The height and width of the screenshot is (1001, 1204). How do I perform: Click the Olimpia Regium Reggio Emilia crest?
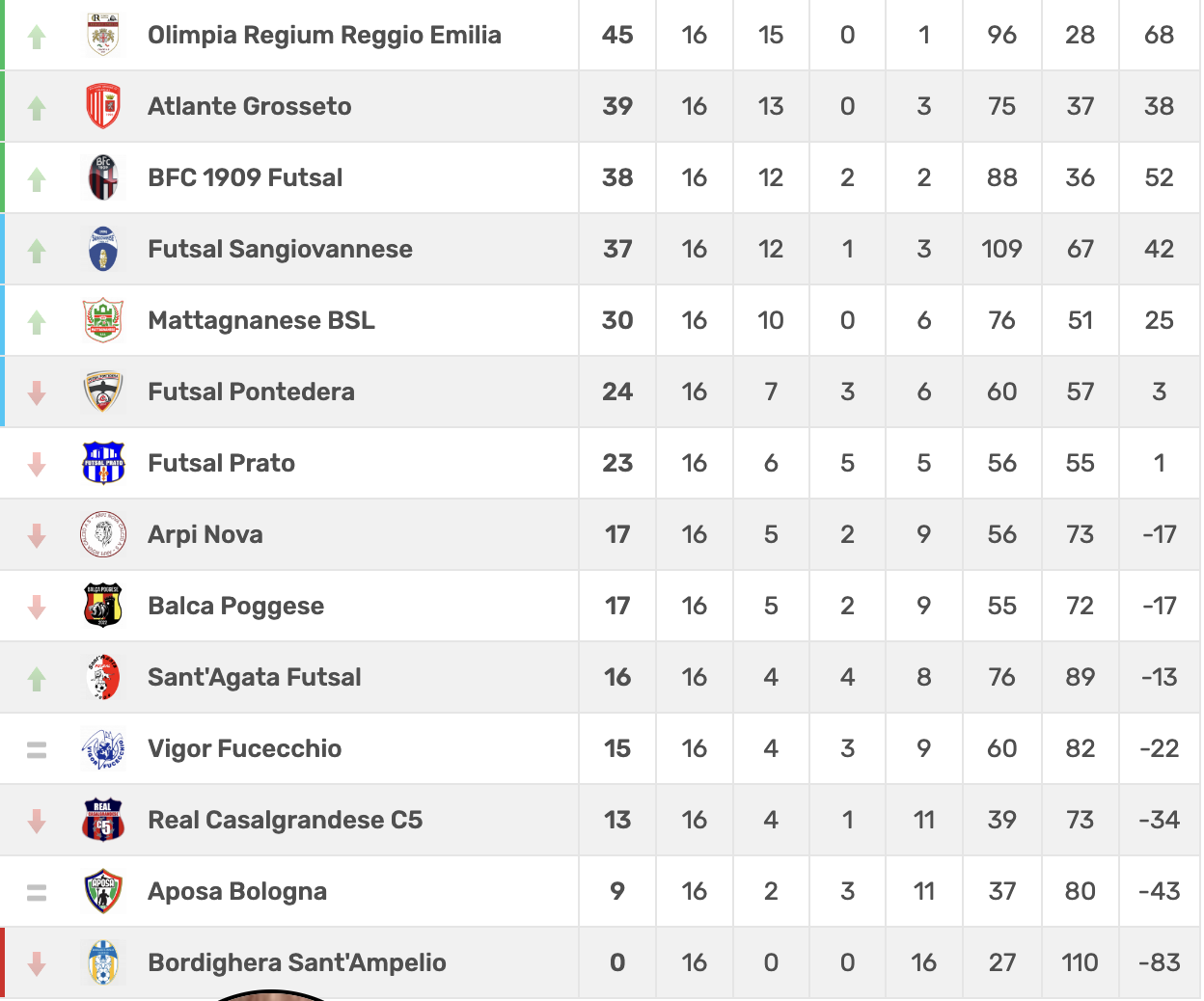click(x=103, y=35)
